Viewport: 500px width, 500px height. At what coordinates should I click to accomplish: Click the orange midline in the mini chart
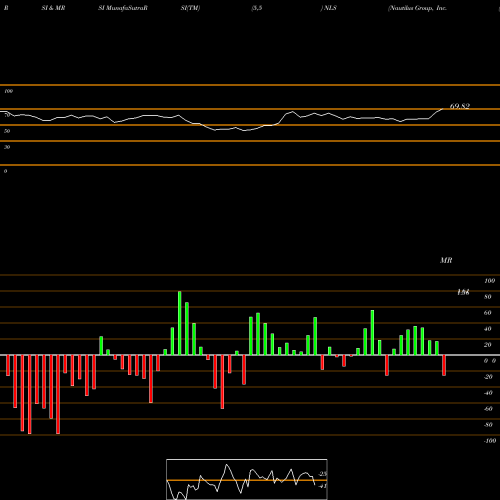click(247, 480)
